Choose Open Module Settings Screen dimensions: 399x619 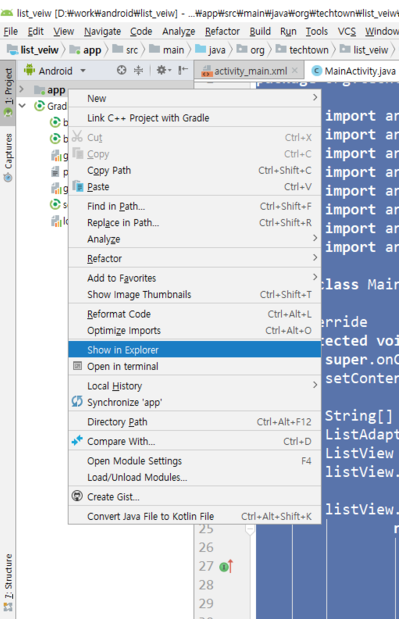tap(194, 461)
